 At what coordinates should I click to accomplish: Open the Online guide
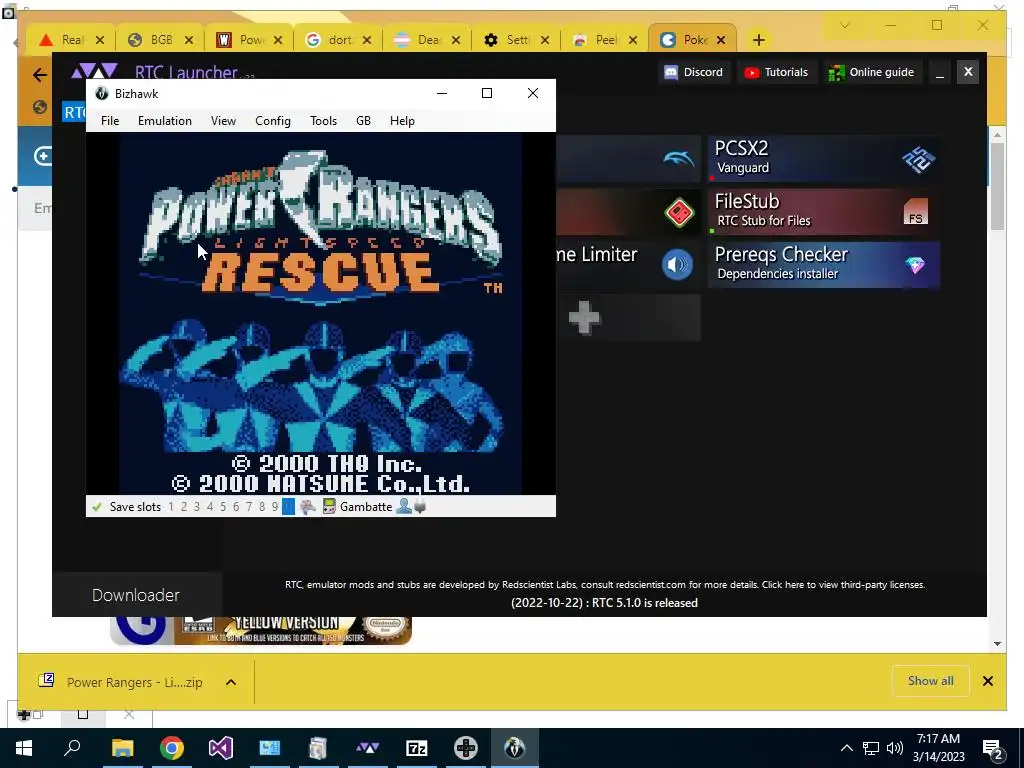[871, 72]
